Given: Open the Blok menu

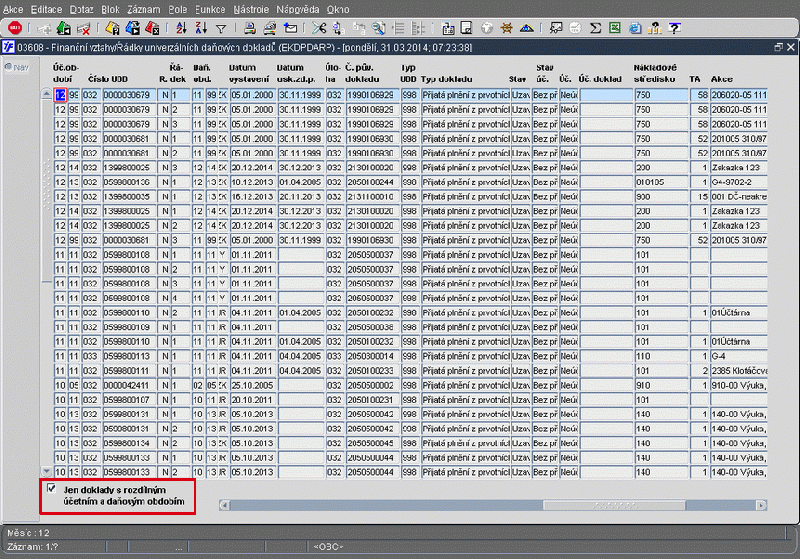Looking at the screenshot, I should 110,9.
